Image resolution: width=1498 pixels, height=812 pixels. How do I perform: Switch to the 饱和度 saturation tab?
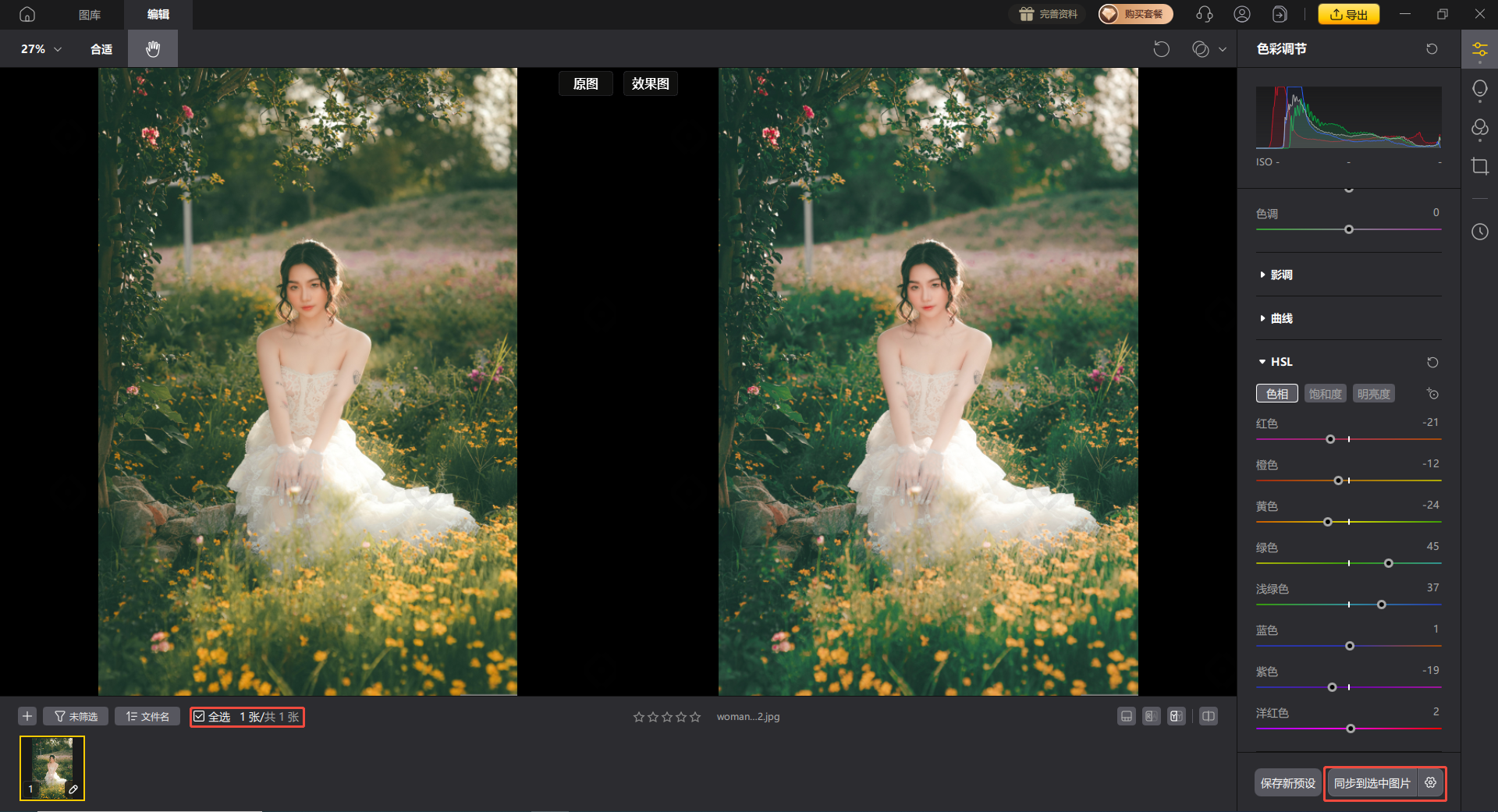tap(1325, 394)
